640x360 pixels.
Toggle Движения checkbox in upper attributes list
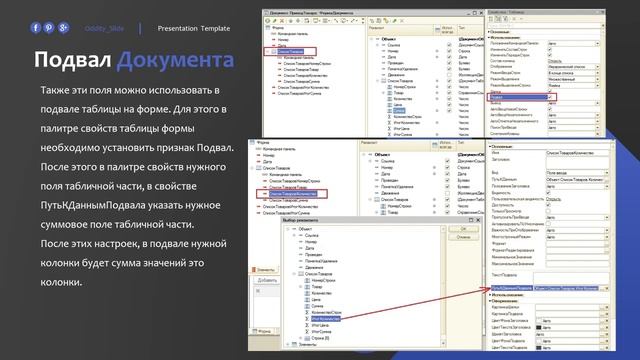(449, 75)
